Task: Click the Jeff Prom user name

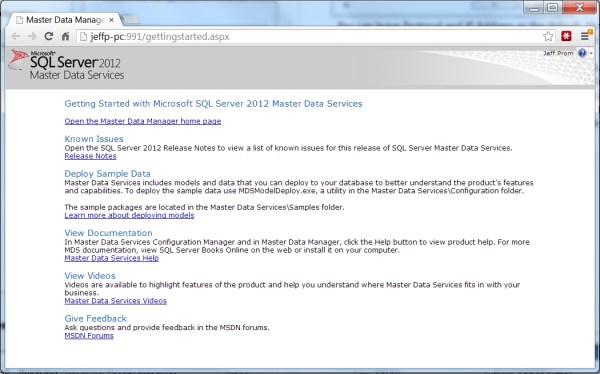Action: tap(558, 53)
